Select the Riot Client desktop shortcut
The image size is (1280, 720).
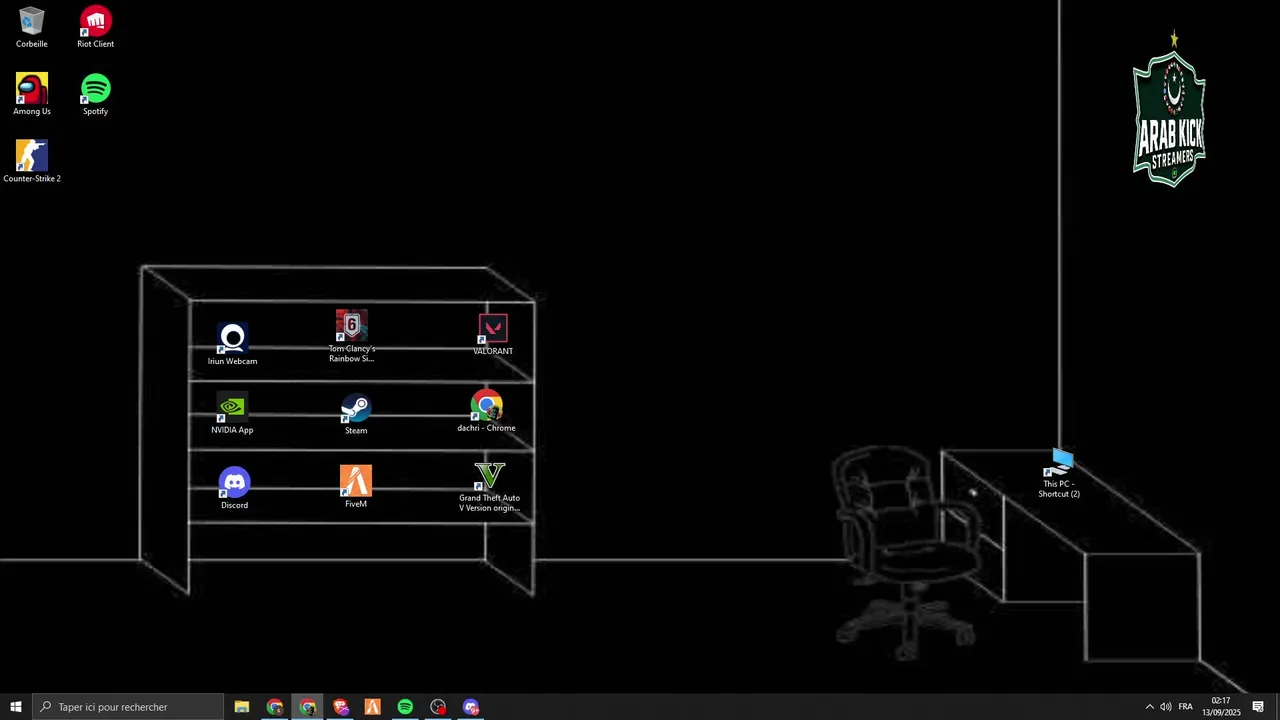(95, 27)
